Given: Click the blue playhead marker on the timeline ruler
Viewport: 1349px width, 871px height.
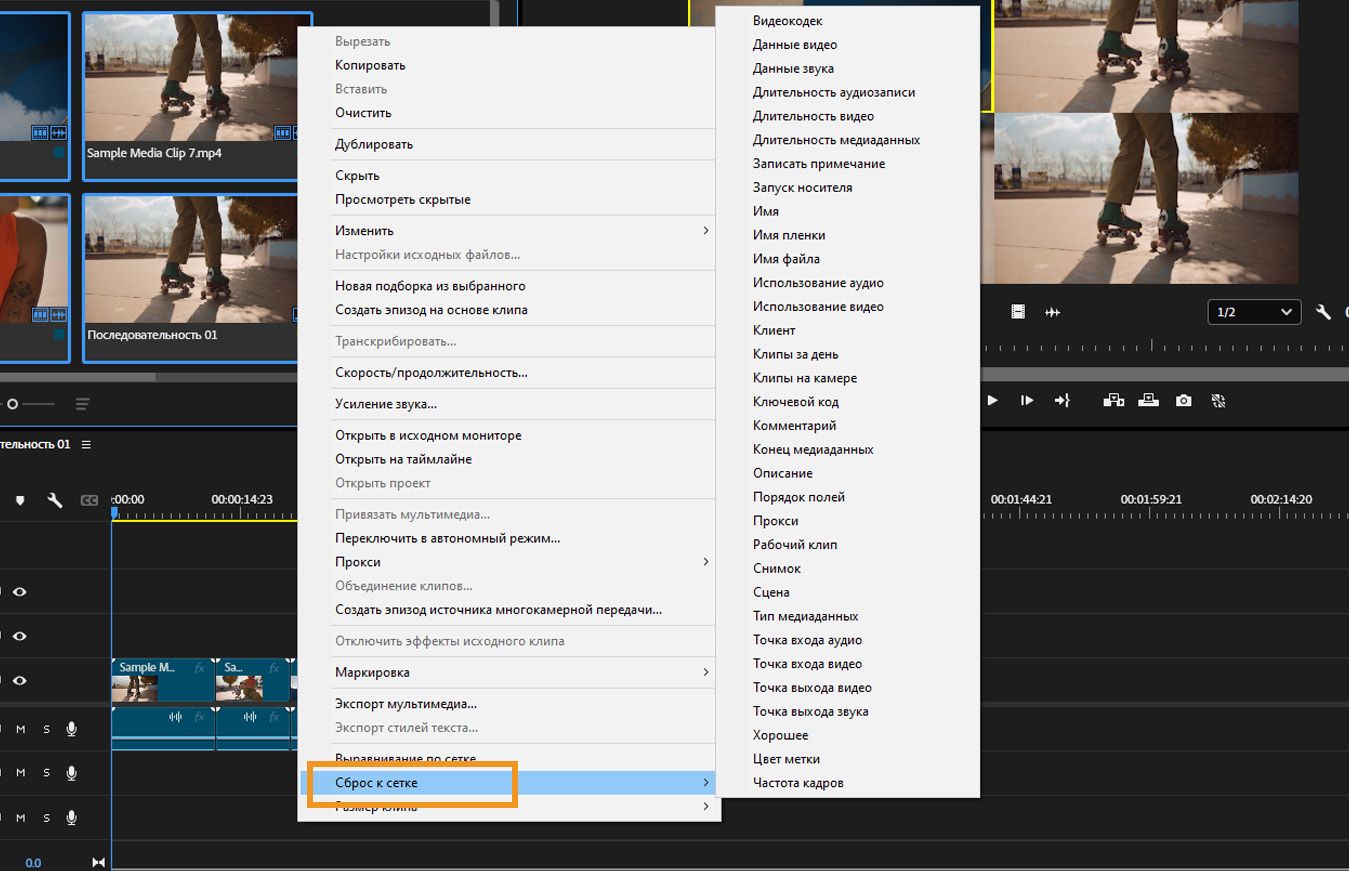Looking at the screenshot, I should (x=114, y=513).
